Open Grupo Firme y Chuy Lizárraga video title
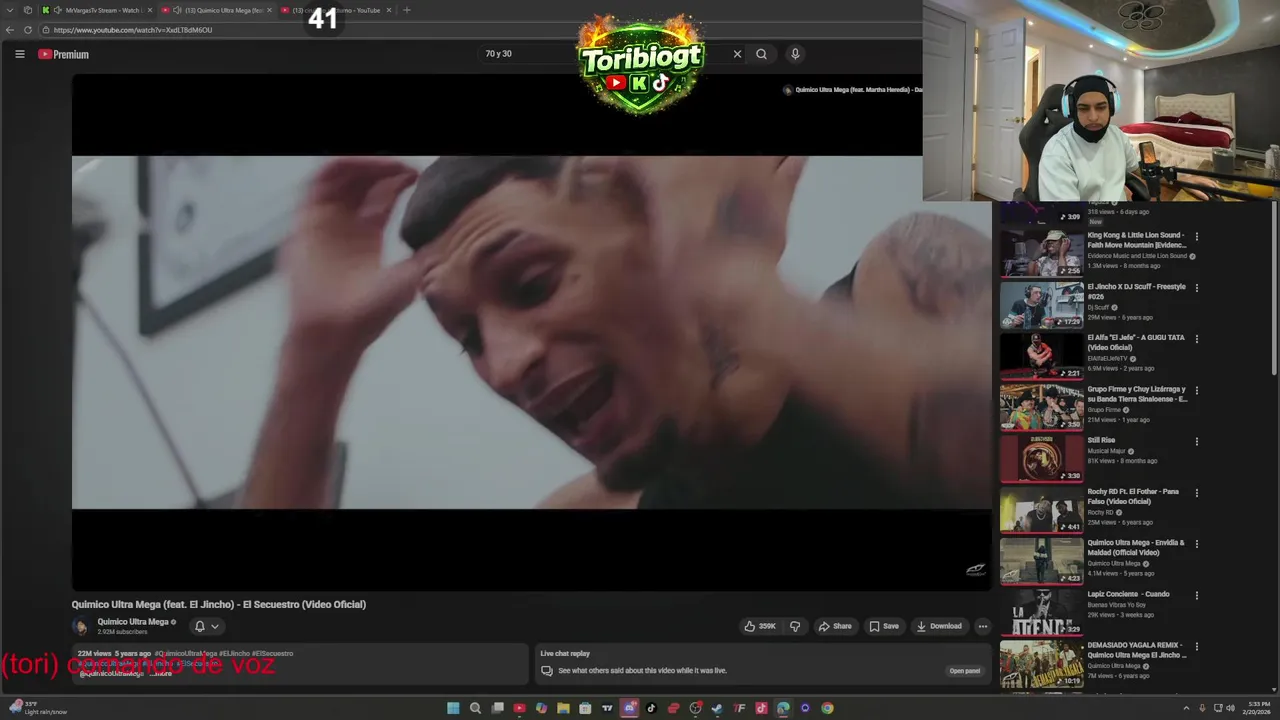 (x=1137, y=394)
